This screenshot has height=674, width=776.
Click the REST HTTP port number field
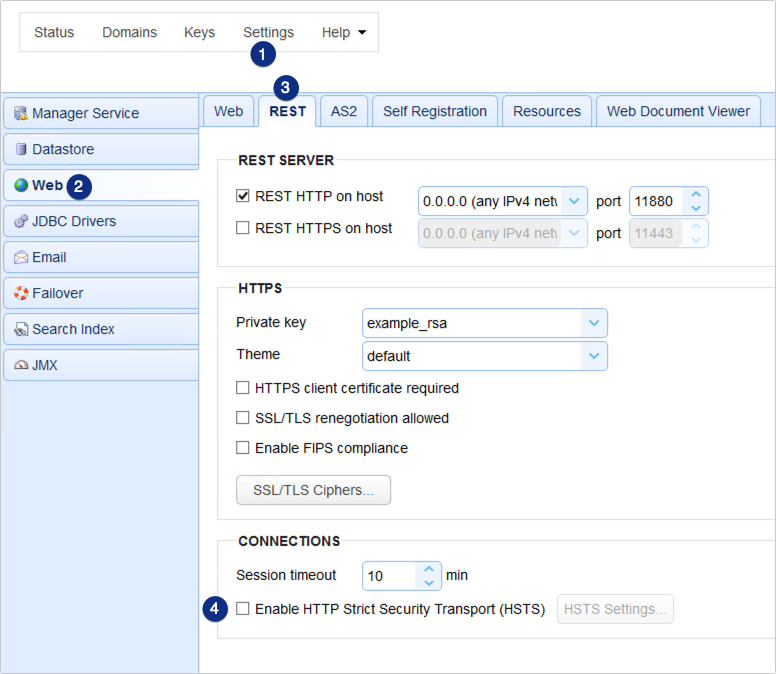coord(655,202)
